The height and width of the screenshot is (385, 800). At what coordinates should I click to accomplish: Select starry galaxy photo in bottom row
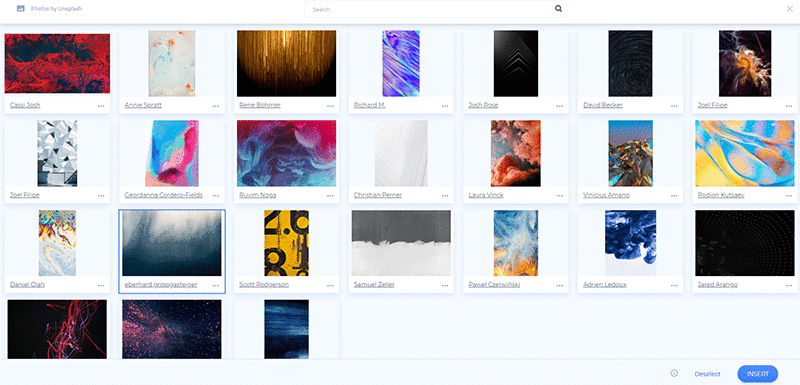tap(172, 329)
